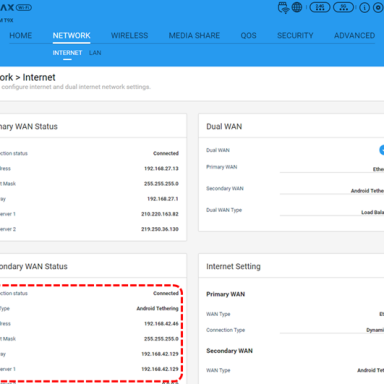Switch to the WIRELESS tab
The height and width of the screenshot is (384, 384).
pos(130,36)
